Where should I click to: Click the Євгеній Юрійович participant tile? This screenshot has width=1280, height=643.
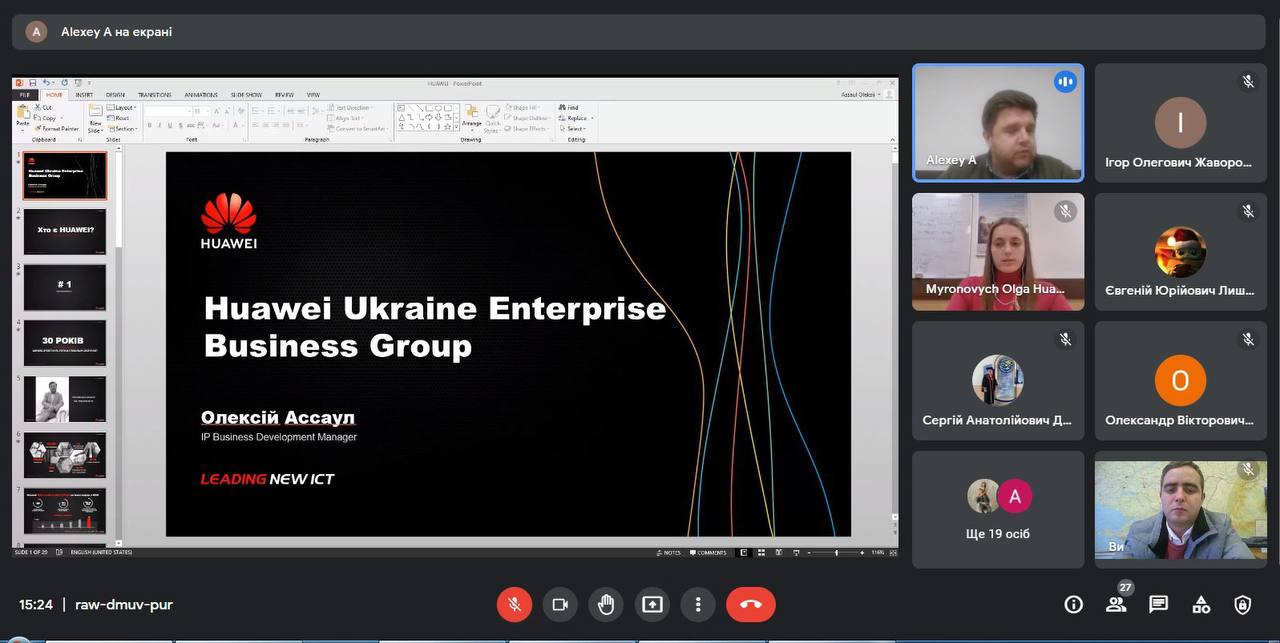coord(1180,252)
